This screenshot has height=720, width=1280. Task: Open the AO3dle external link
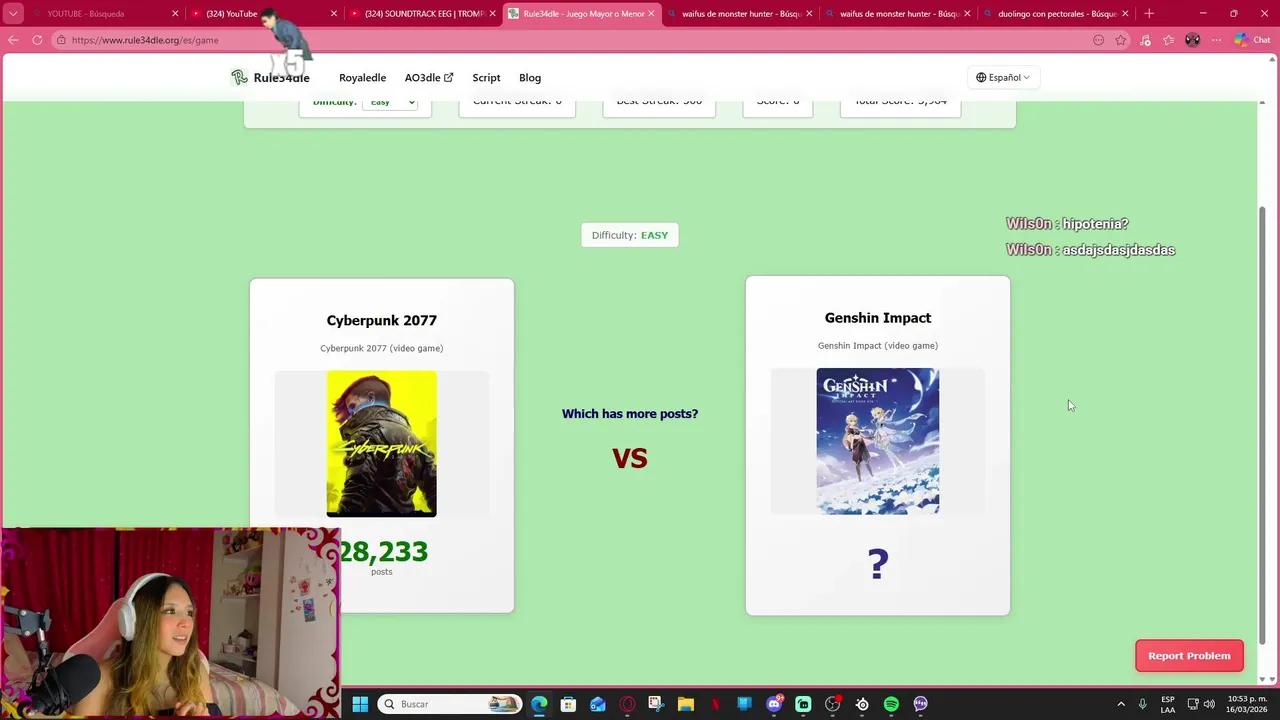(428, 77)
